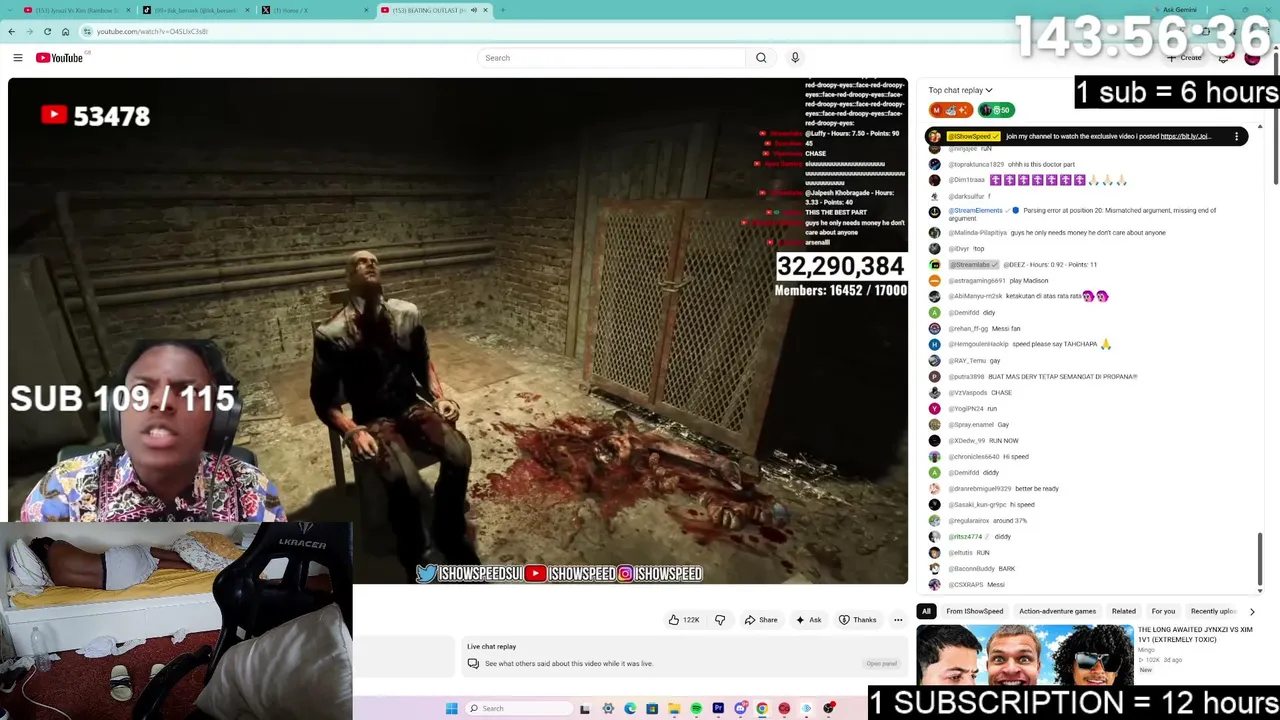Expand the Top chat replay dropdown
Viewport: 1280px width, 720px height.
[960, 90]
